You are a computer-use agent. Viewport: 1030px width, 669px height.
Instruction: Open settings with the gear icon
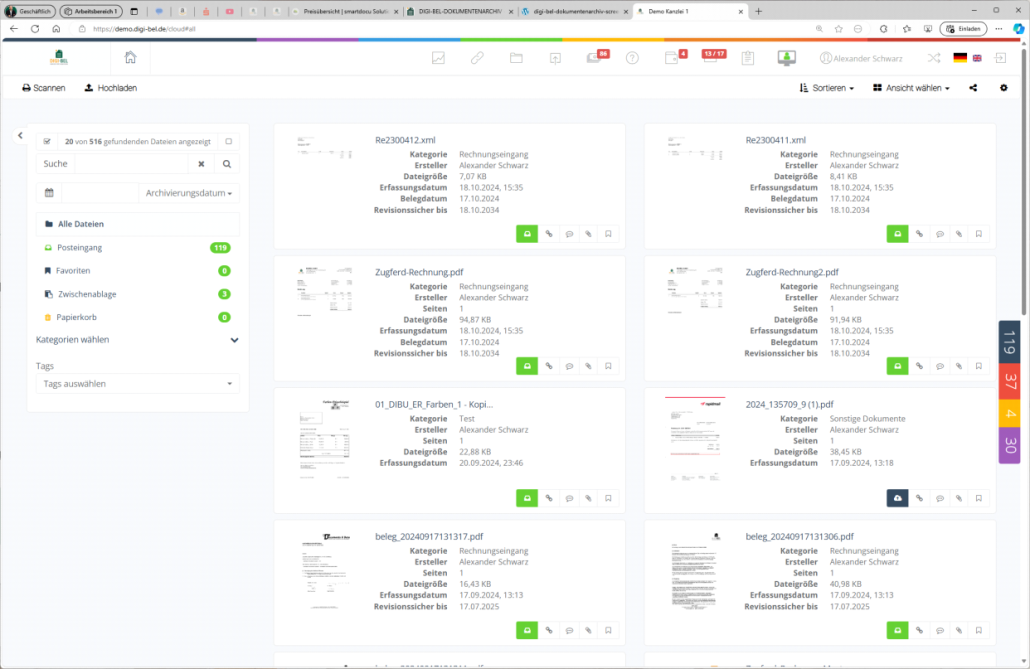(1004, 88)
